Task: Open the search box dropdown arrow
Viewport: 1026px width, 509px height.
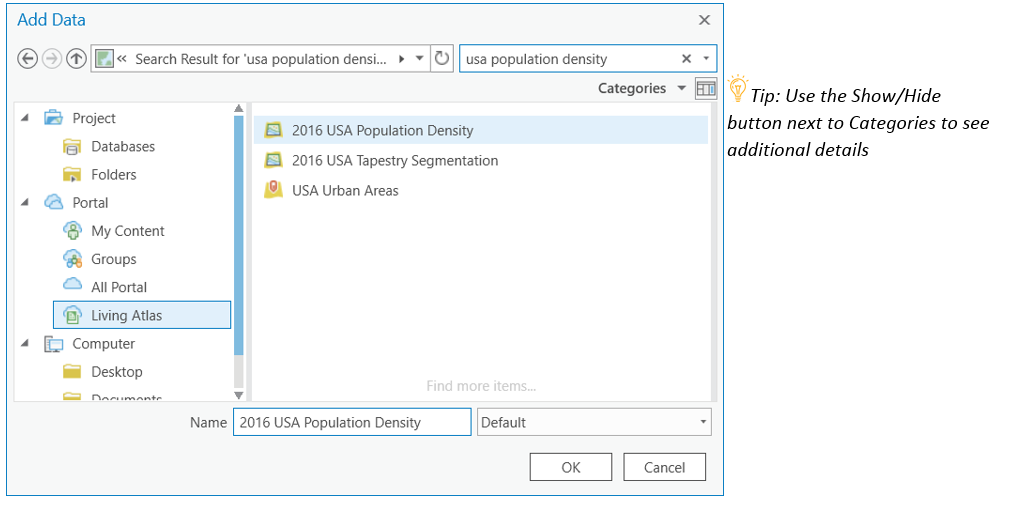Action: 706,59
